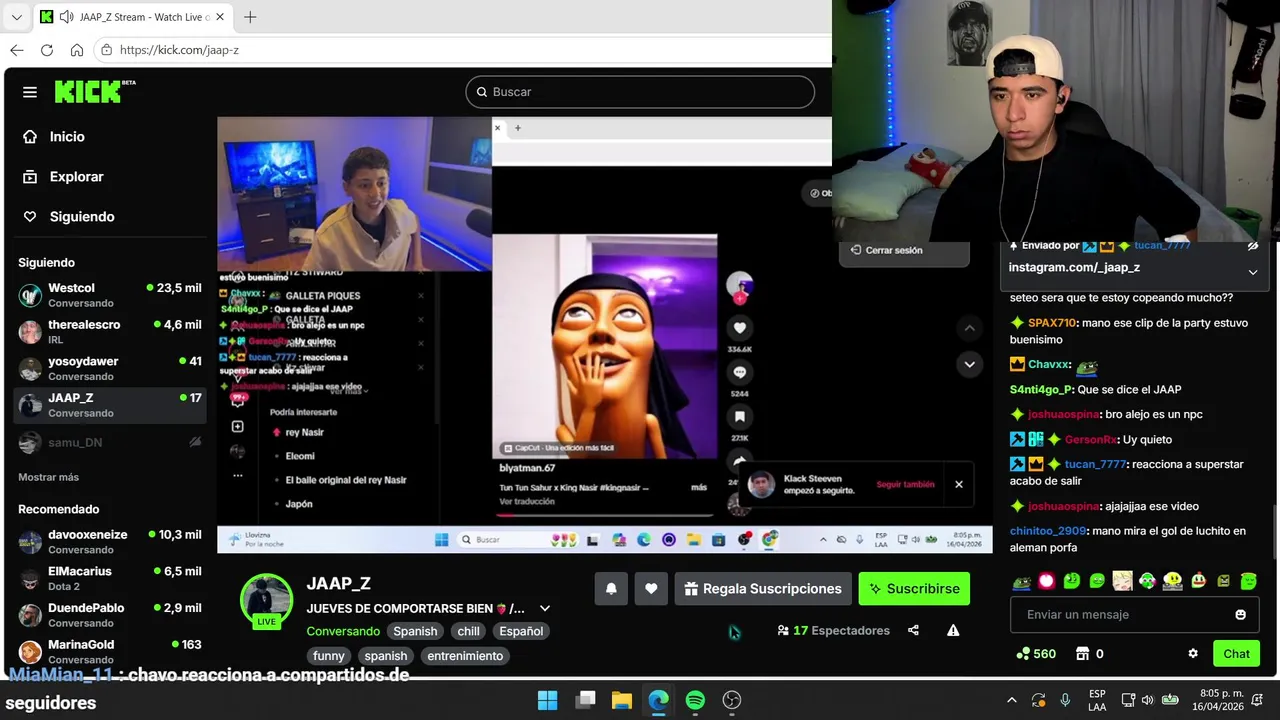Open the Conversando category link
Image resolution: width=1280 pixels, height=720 pixels.
343,631
